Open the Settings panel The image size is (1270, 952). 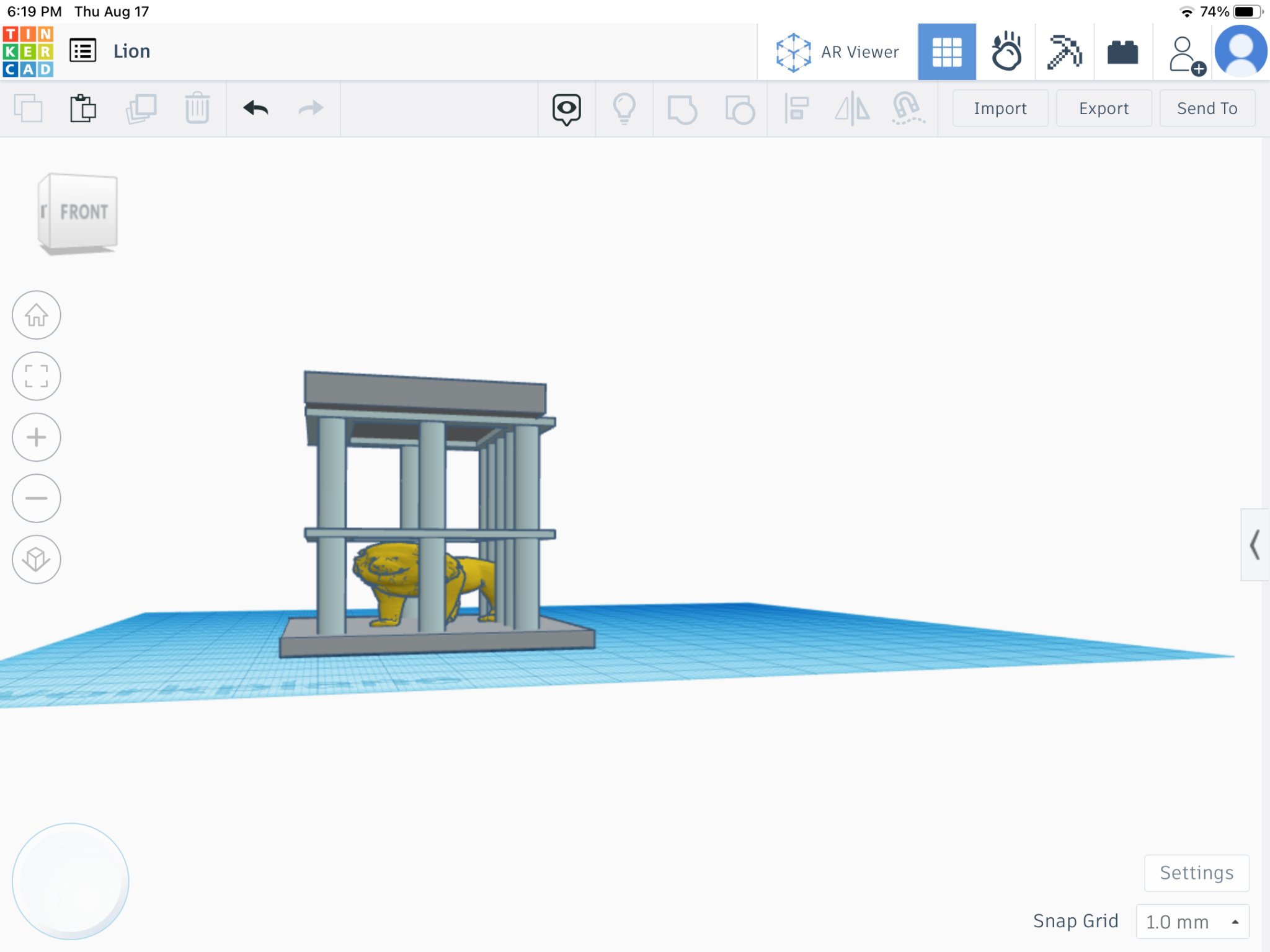point(1196,873)
